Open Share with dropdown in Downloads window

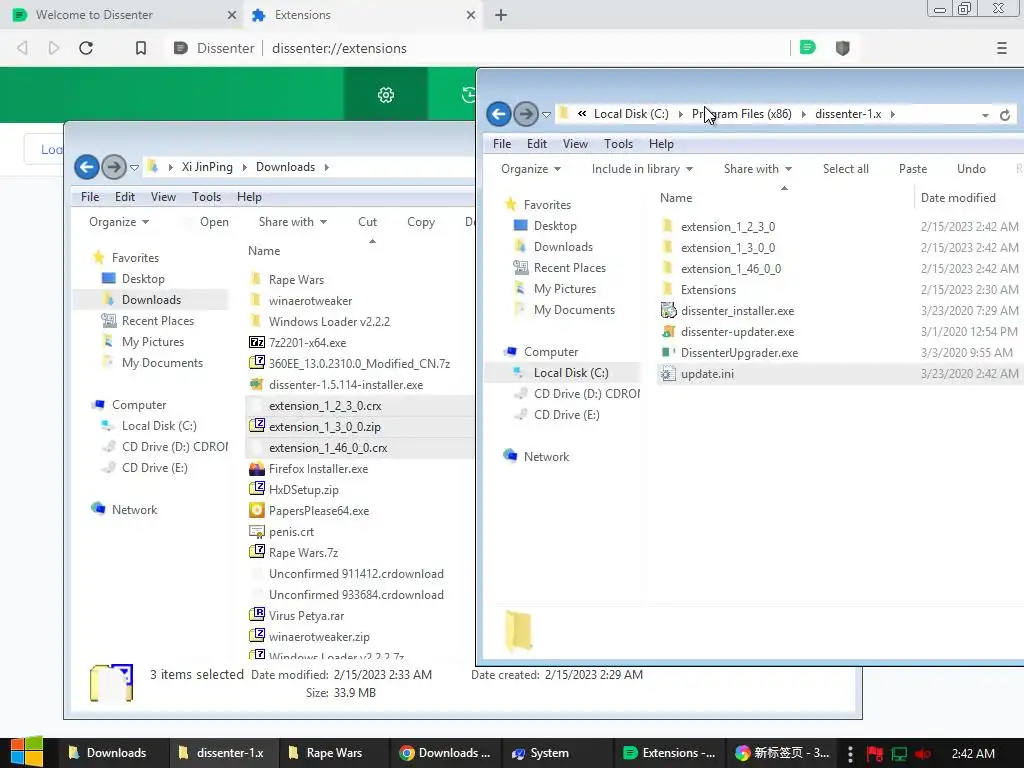[x=293, y=222]
